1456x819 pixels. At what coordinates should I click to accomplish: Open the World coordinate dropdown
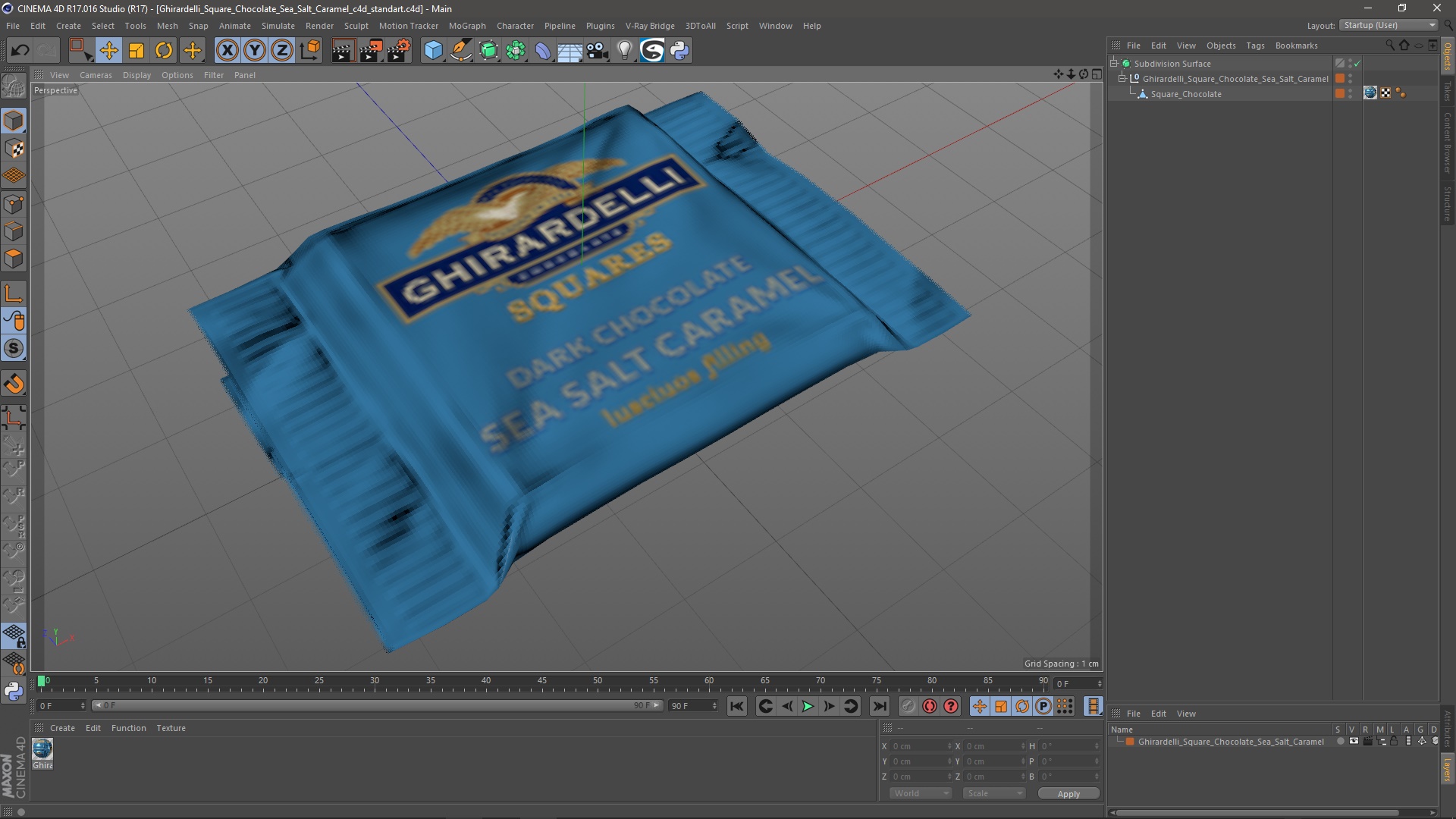pyautogui.click(x=921, y=793)
